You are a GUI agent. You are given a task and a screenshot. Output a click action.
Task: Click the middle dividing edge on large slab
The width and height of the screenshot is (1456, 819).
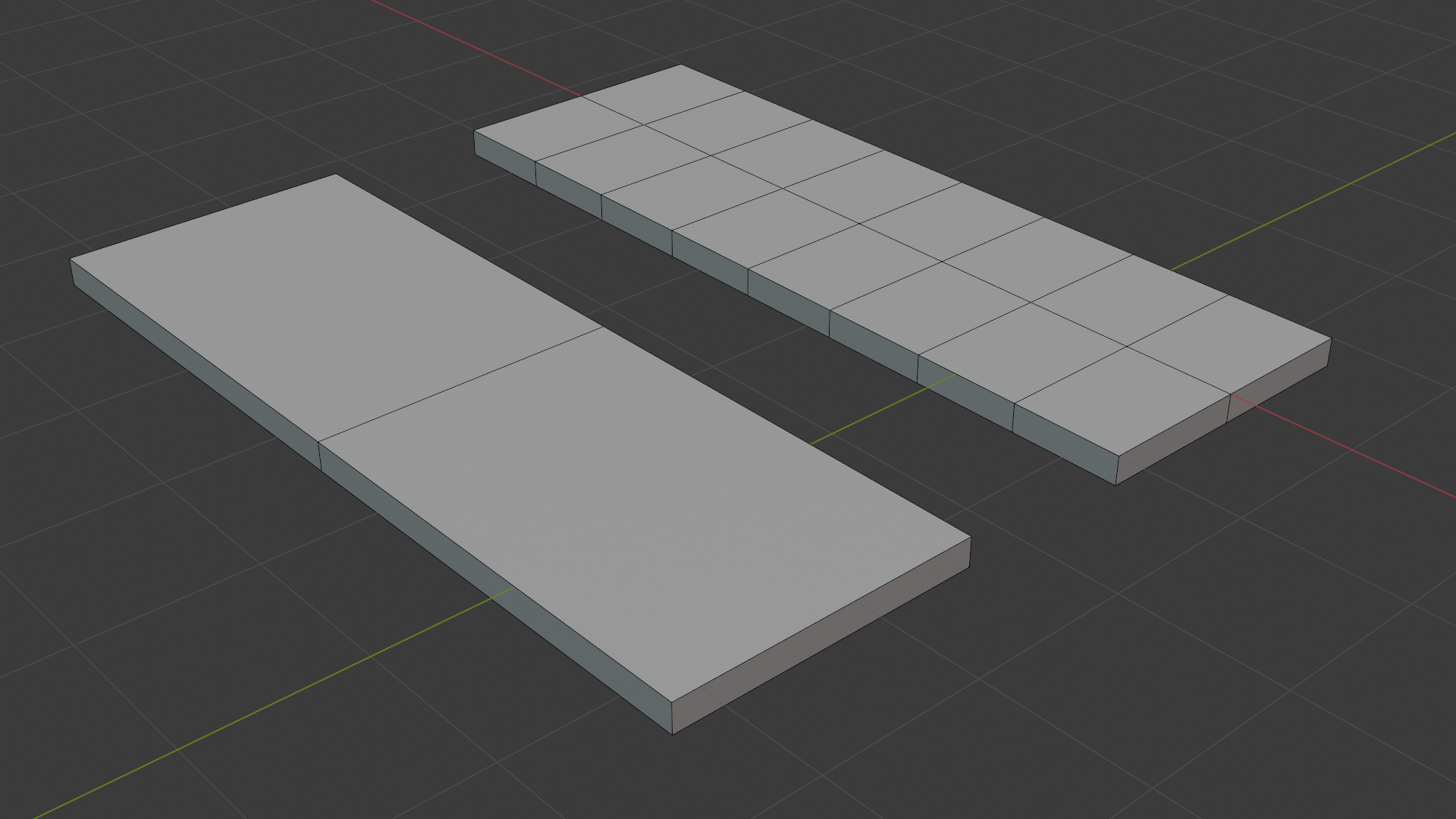pyautogui.click(x=460, y=384)
